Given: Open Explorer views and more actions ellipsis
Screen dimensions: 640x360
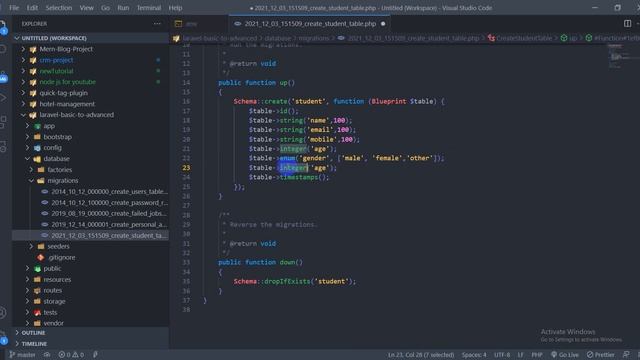Looking at the screenshot, I should (x=157, y=24).
